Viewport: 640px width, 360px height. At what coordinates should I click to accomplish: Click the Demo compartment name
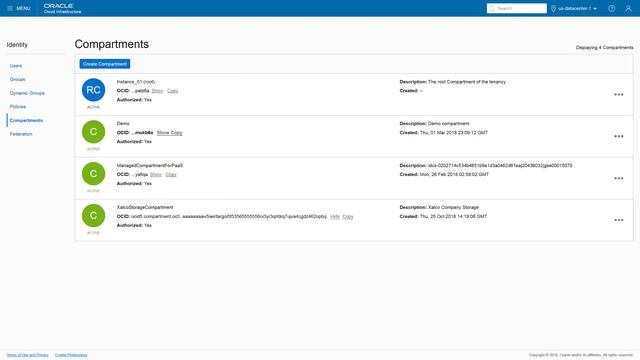click(x=123, y=123)
